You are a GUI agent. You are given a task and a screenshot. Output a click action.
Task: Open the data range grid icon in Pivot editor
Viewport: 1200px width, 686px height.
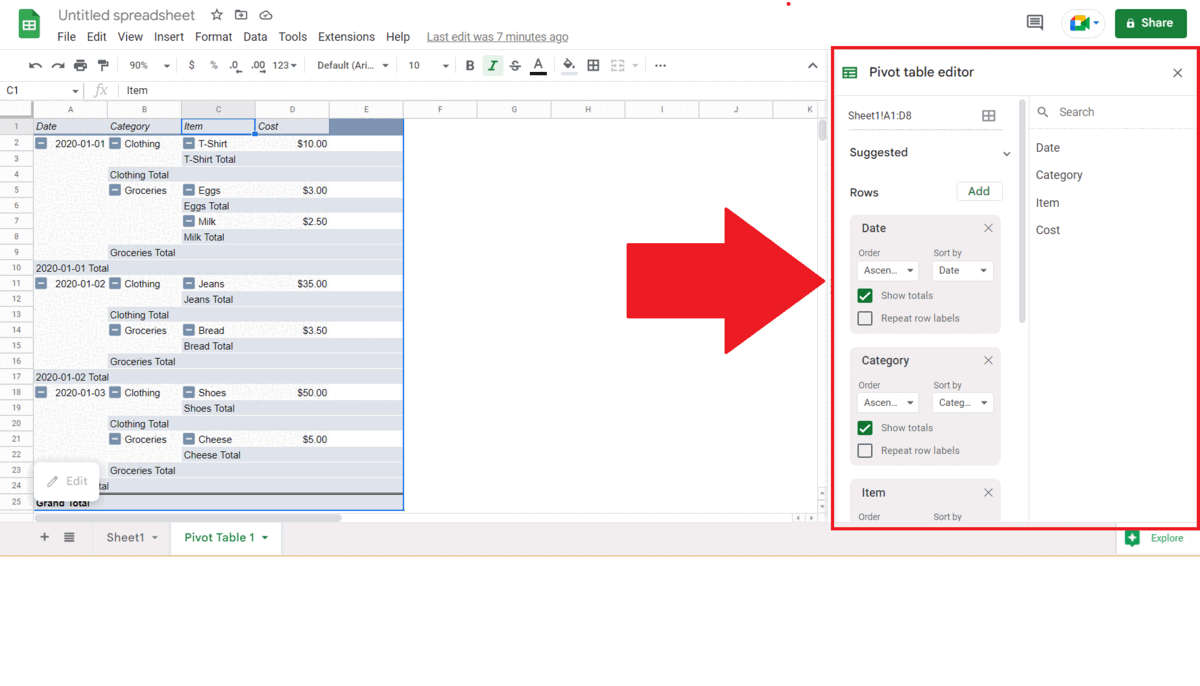989,115
